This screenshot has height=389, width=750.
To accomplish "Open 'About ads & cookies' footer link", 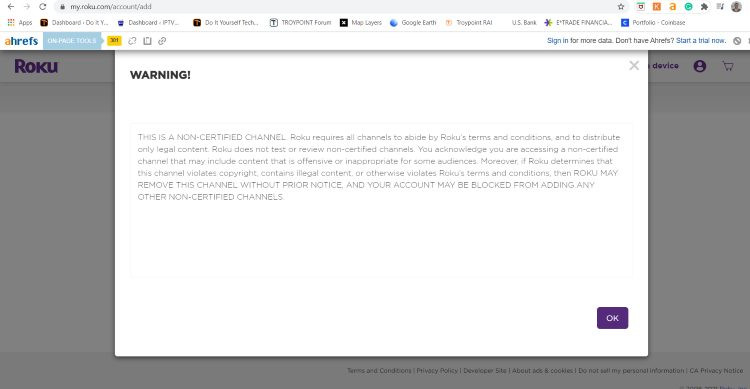I will pyautogui.click(x=542, y=371).
